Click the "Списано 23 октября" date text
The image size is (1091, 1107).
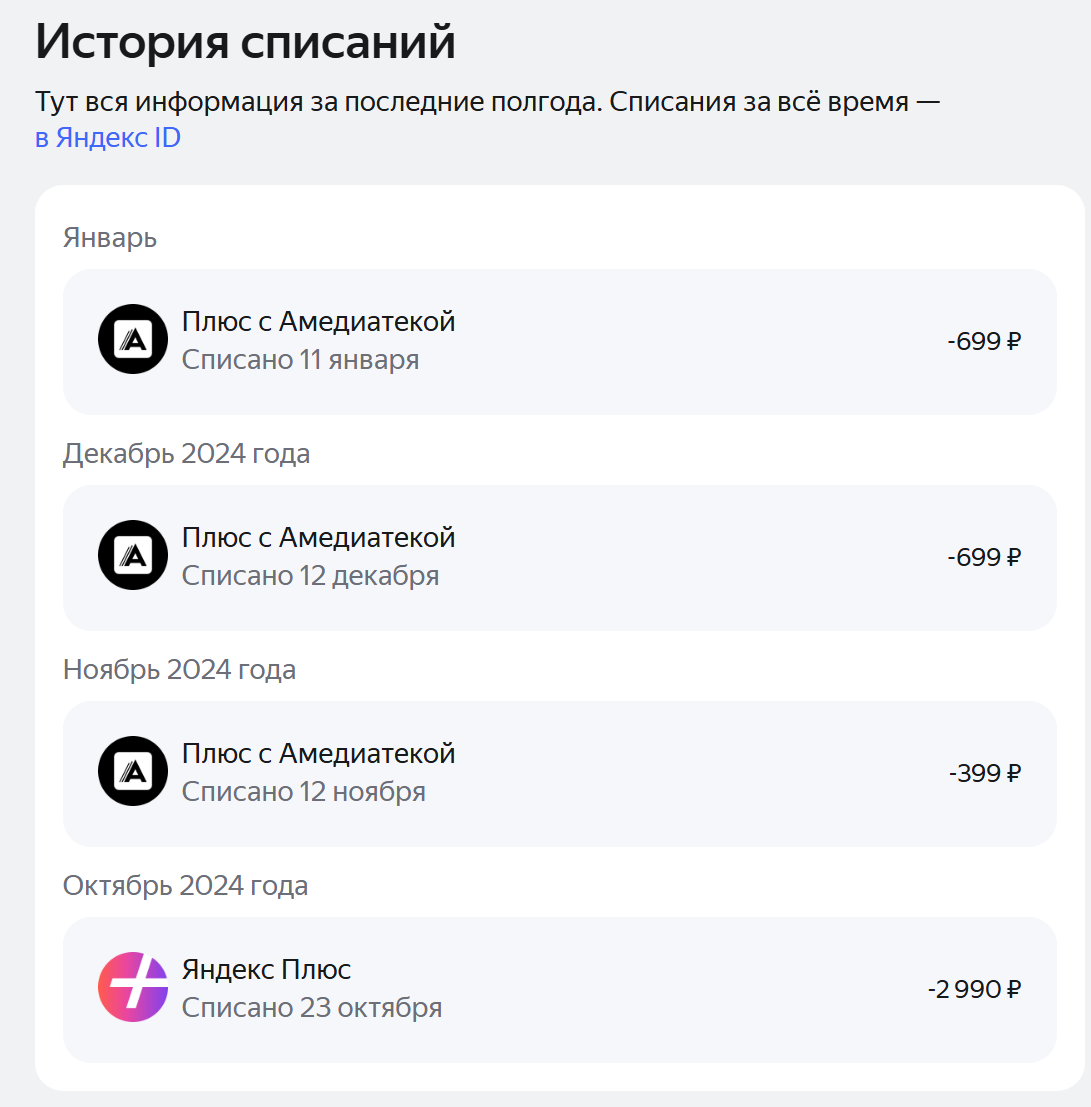click(311, 1008)
